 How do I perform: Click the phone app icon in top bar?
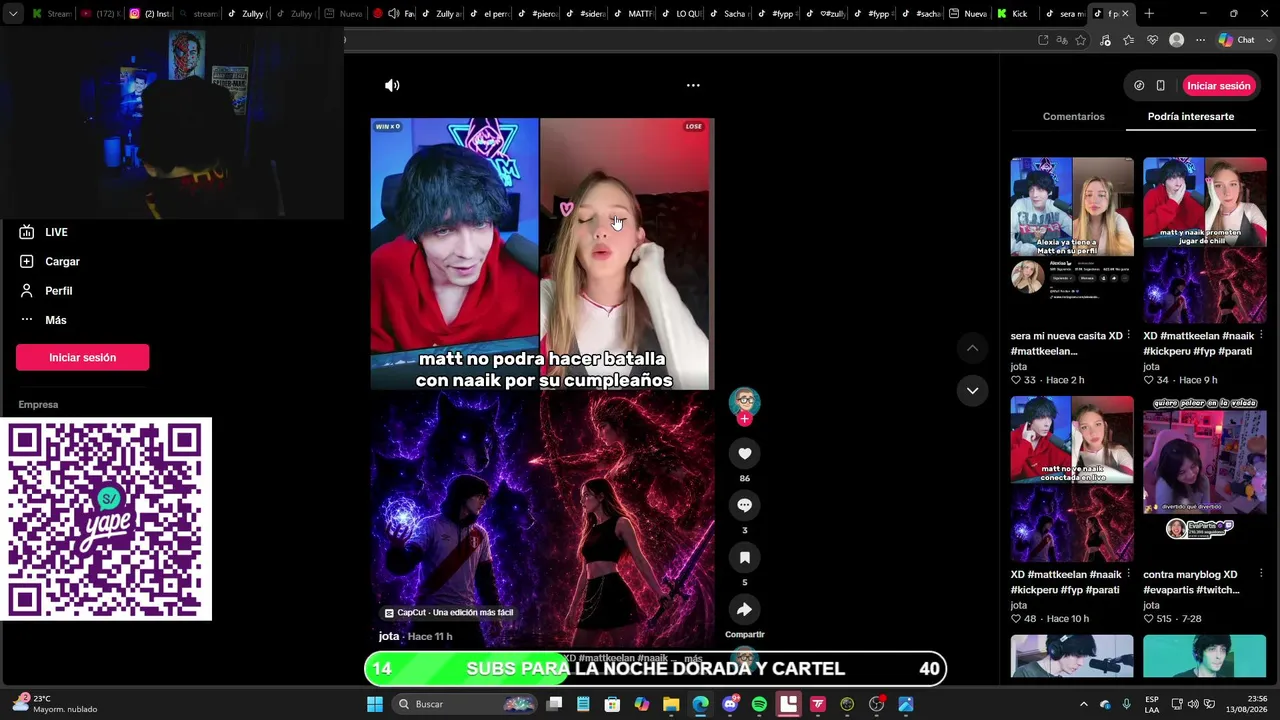pos(1160,86)
